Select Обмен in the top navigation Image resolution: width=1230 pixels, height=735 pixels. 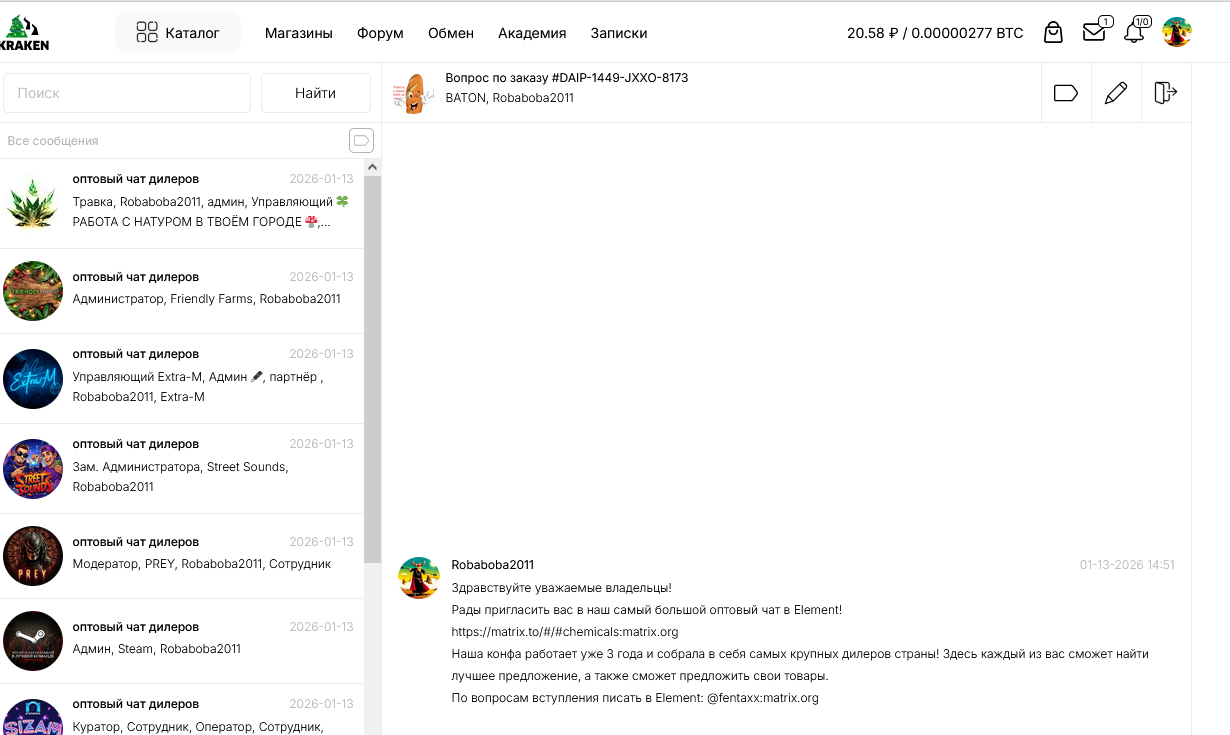pyautogui.click(x=451, y=33)
